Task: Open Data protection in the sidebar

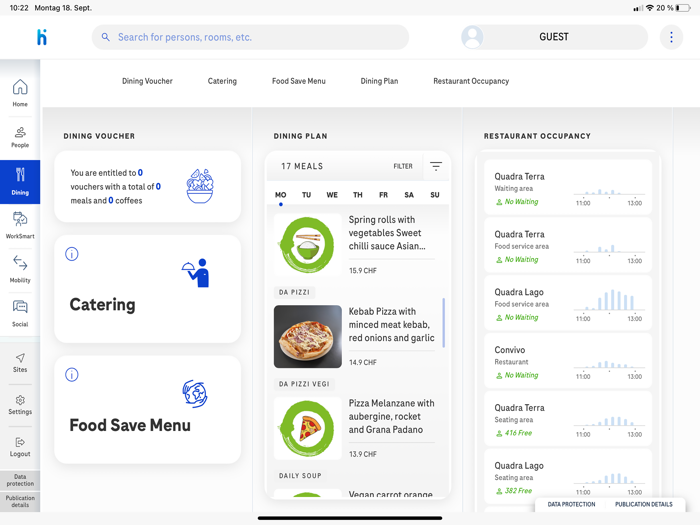Action: pyautogui.click(x=20, y=480)
